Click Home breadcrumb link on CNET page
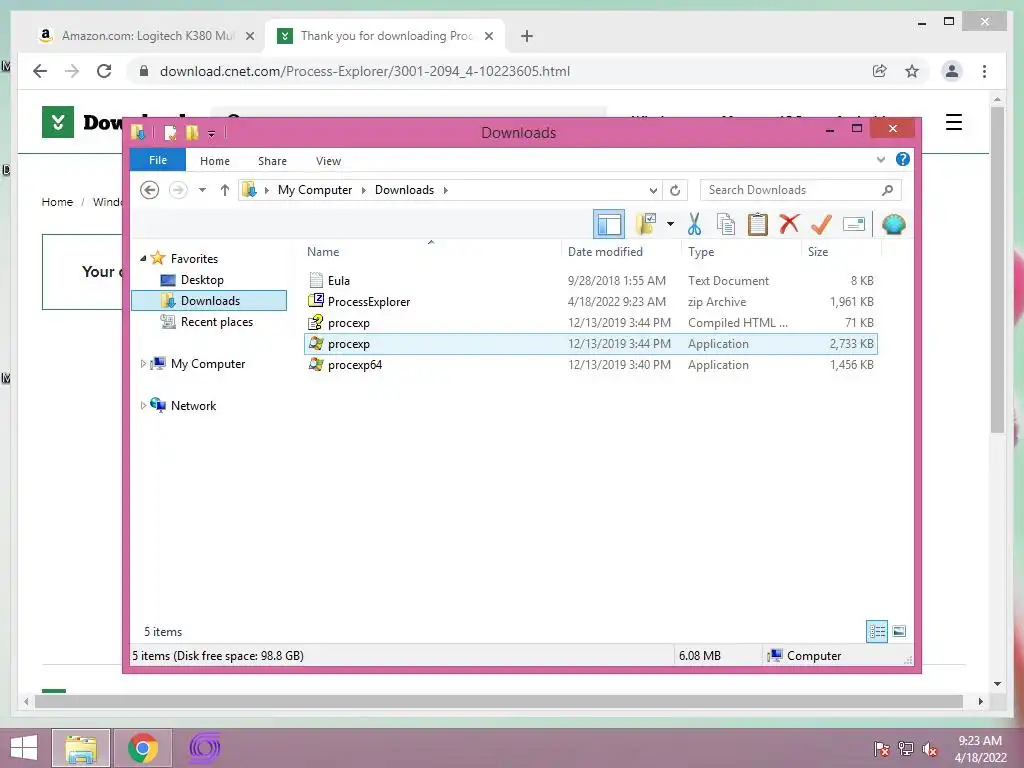The image size is (1024, 768). [57, 202]
